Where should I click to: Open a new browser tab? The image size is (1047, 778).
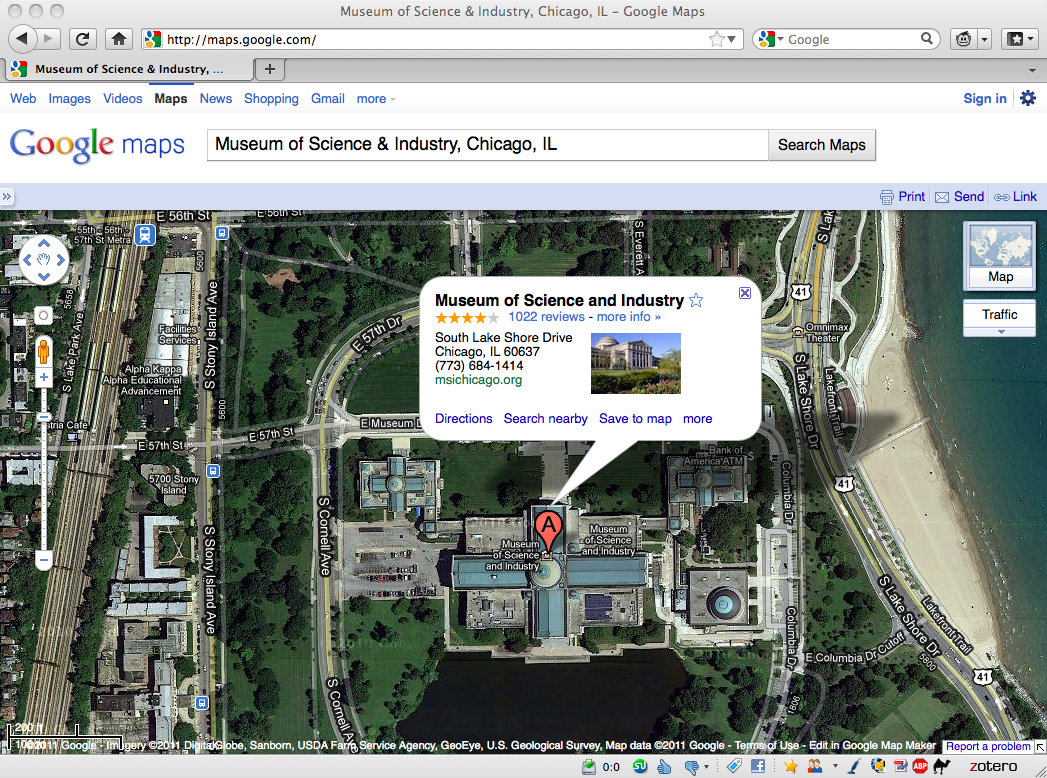[x=270, y=69]
